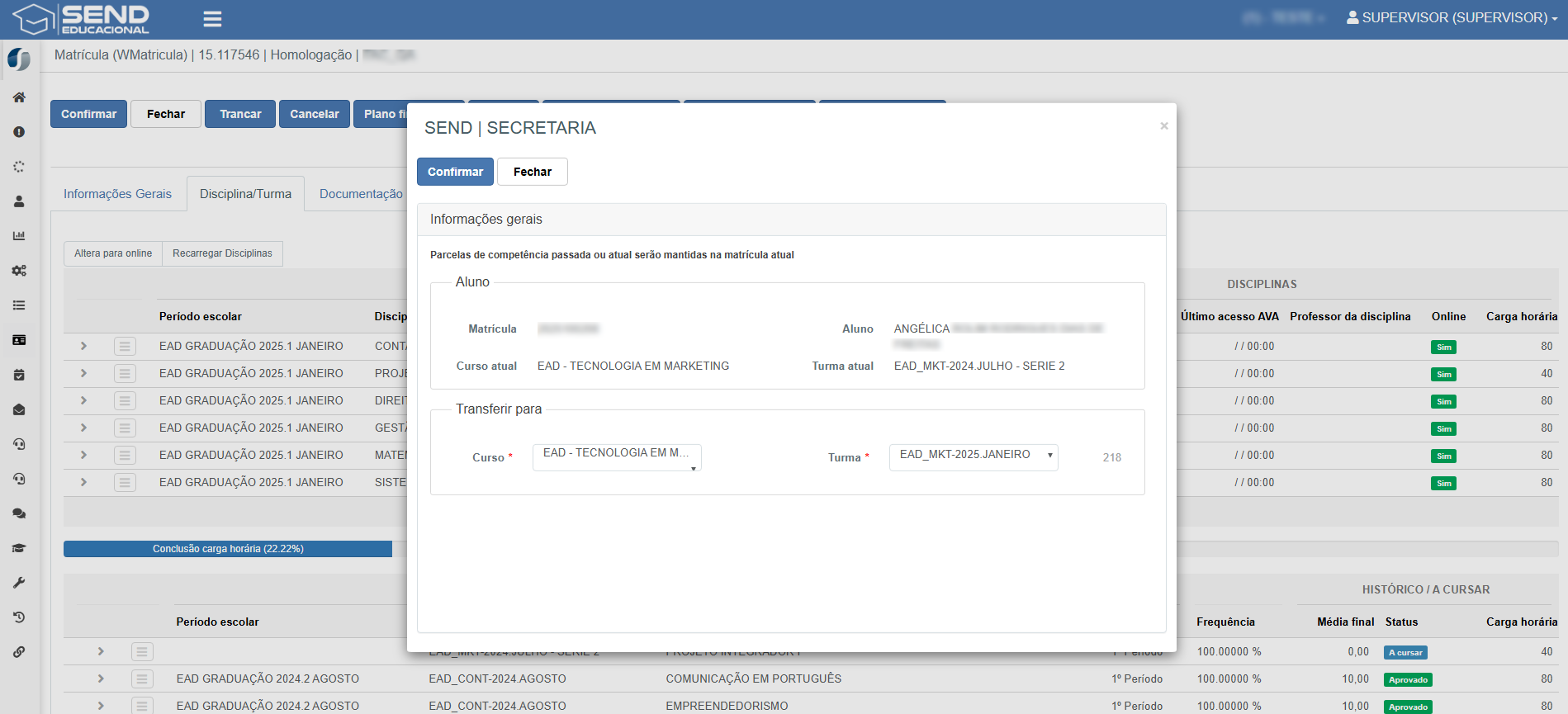The height and width of the screenshot is (714, 1568).
Task: Open the Turma dropdown showing EAD_MKT-2025.JANEIRO
Action: click(x=973, y=456)
